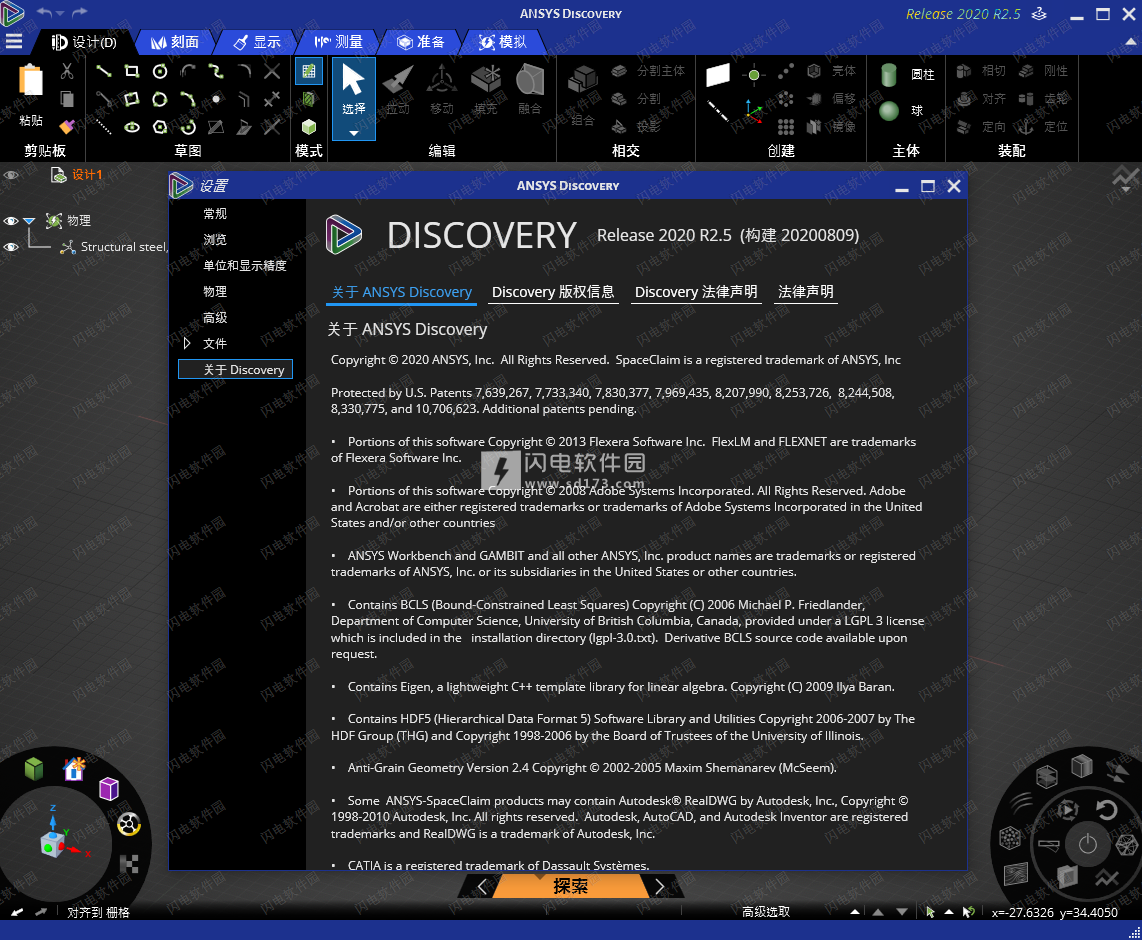The width and height of the screenshot is (1142, 940).
Task: Select Structural steel in the tree
Action: [x=124, y=247]
